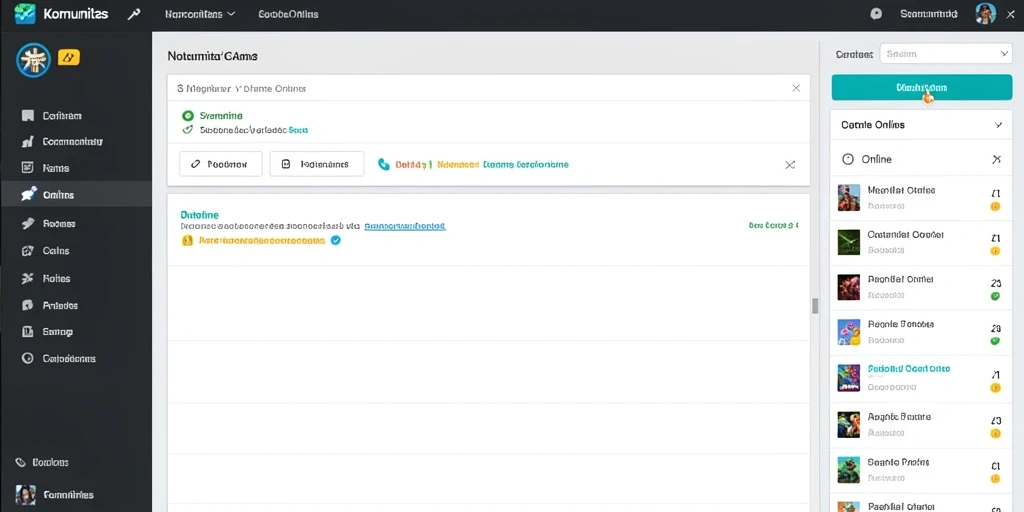
Task: Open the third game thumbnail with the red artwork
Action: tap(849, 287)
